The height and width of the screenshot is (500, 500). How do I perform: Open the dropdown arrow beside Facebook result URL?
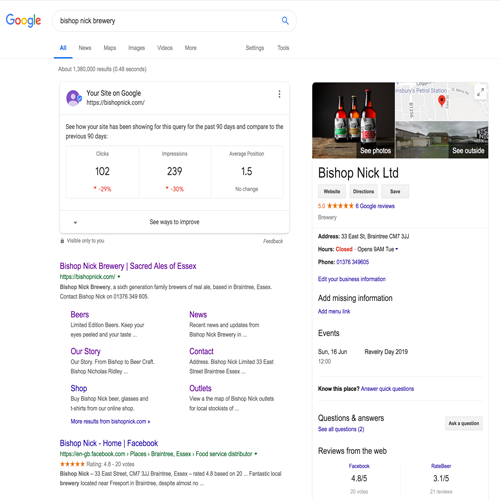[x=256, y=454]
